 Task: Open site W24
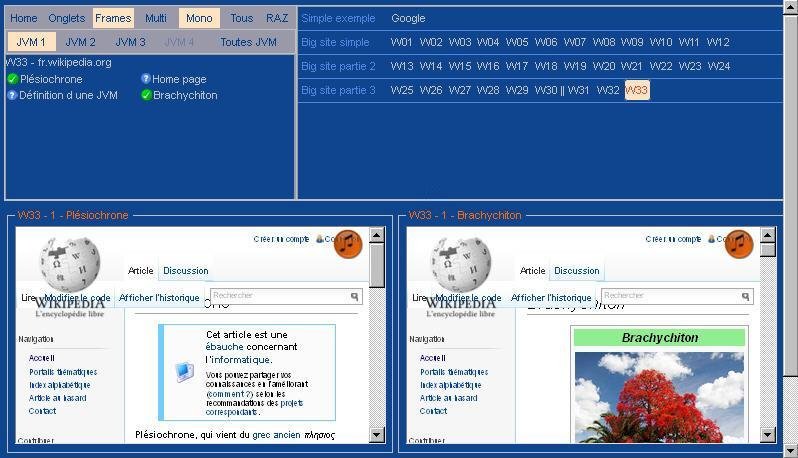pyautogui.click(x=719, y=66)
